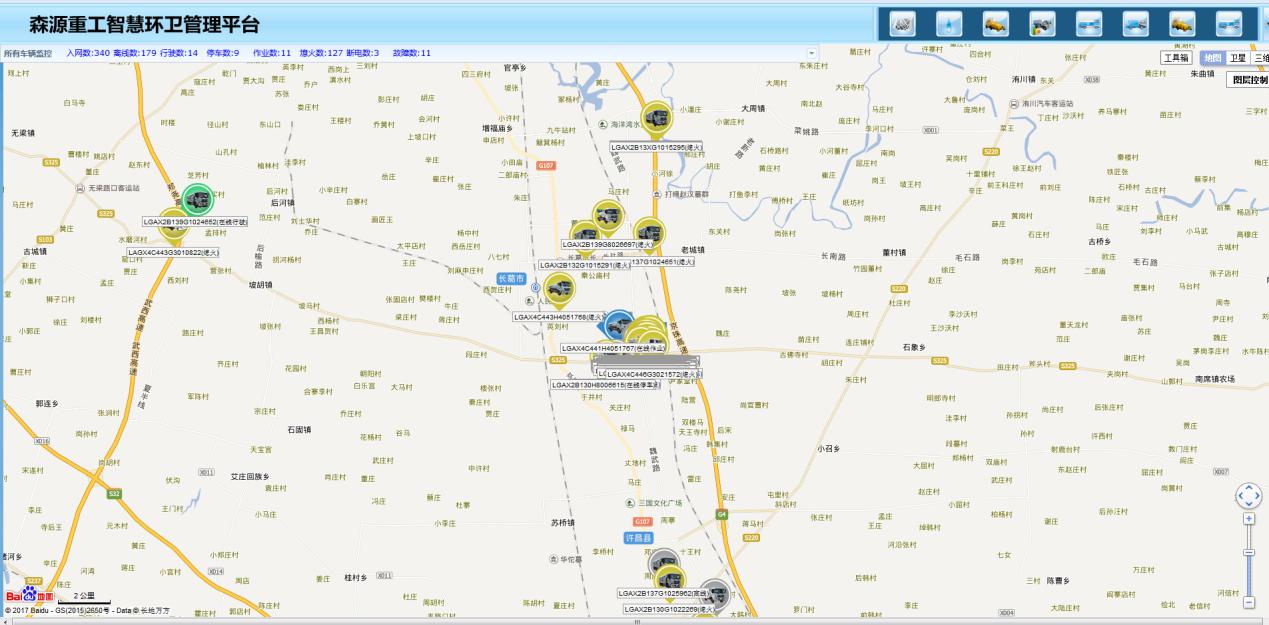Select green vehicle marker LGAX2B139G1024662

click(199, 197)
